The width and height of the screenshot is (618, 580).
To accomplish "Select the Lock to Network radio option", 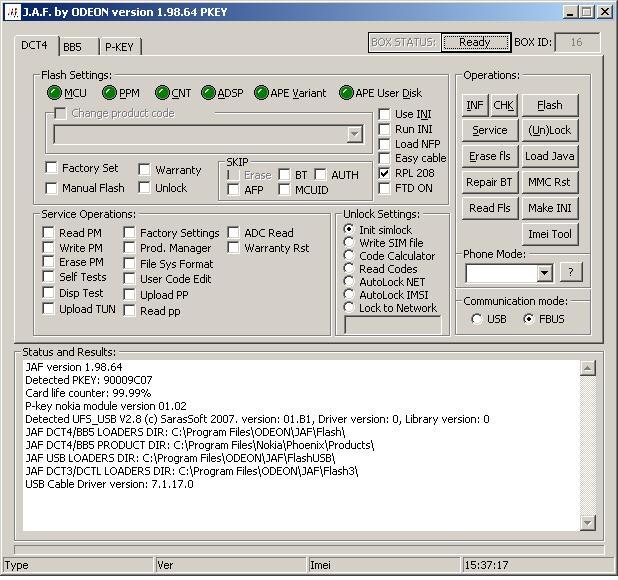I will tap(349, 307).
